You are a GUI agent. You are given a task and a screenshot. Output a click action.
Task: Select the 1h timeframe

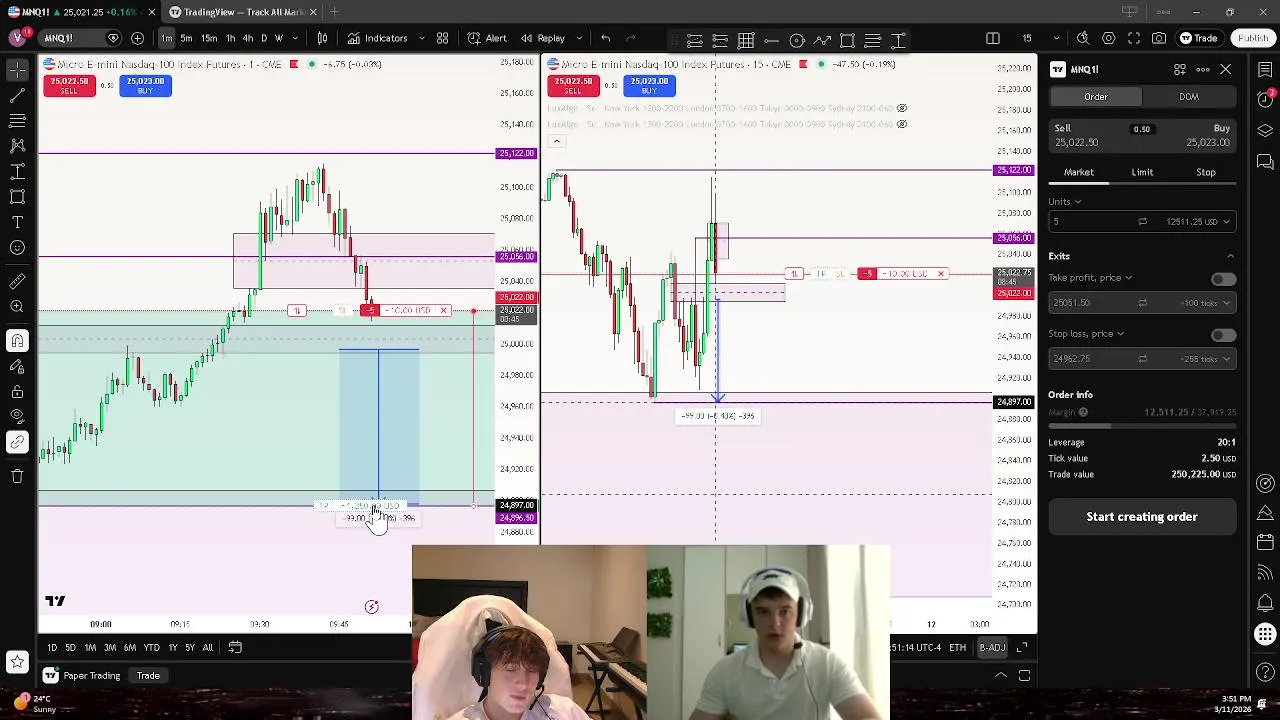[230, 38]
